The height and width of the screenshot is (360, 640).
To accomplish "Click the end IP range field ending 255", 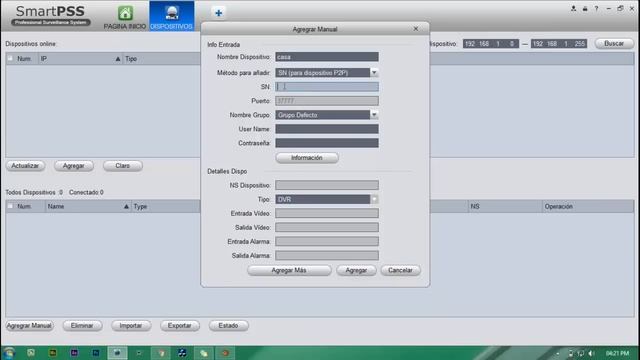I will [559, 44].
